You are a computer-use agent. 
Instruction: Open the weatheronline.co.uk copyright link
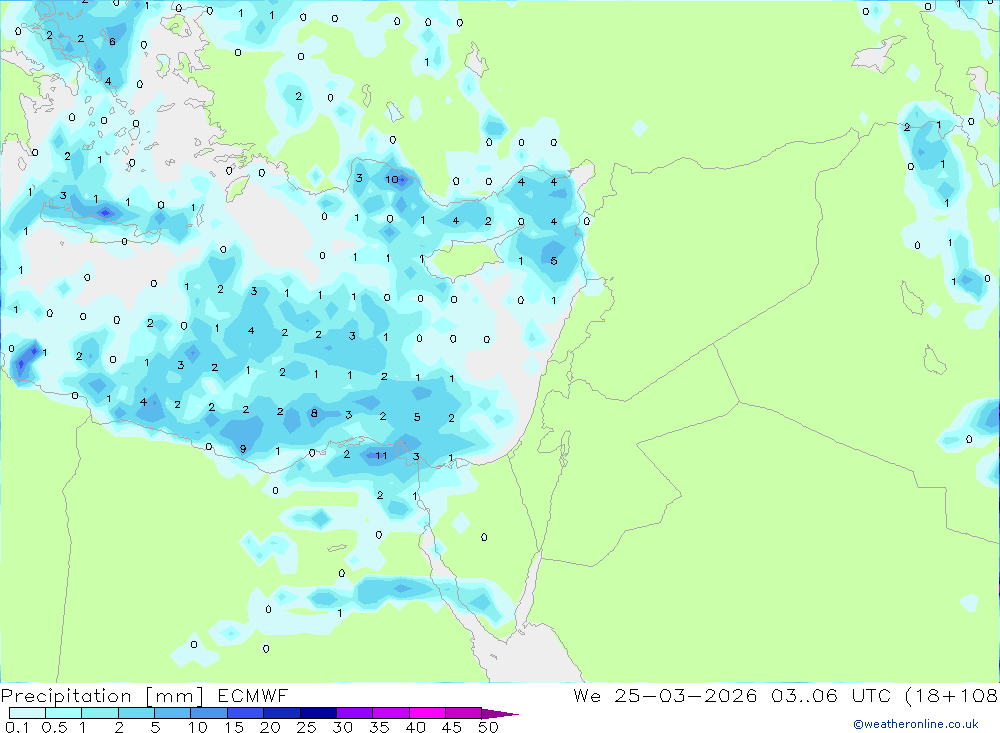coord(915,724)
